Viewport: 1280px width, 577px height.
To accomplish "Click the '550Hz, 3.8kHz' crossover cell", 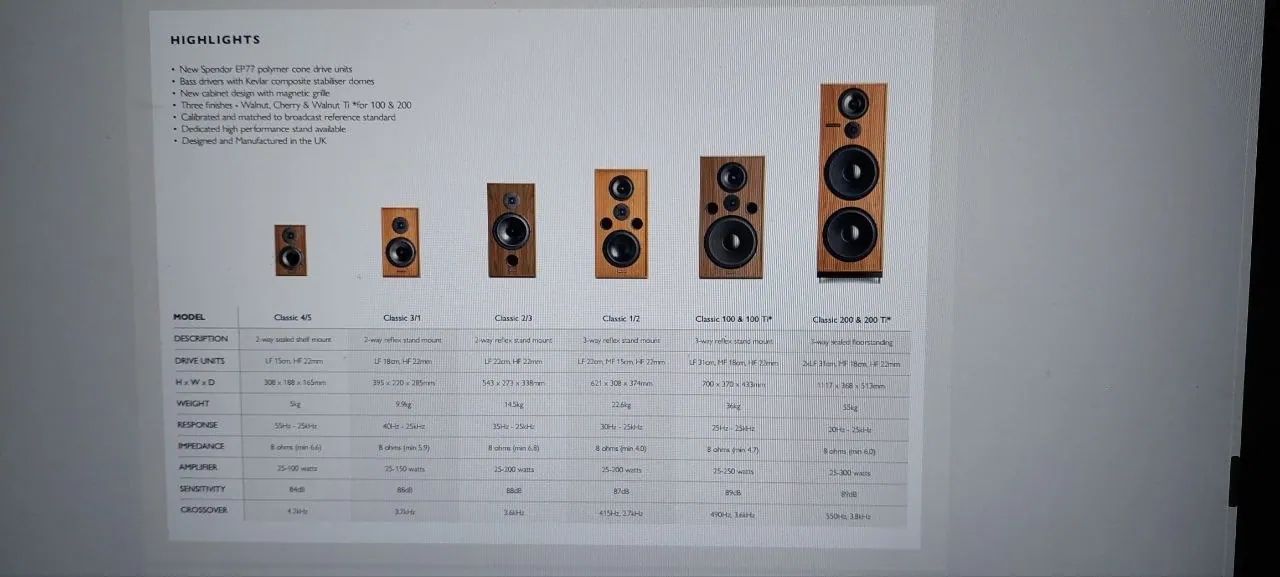I will (850, 516).
